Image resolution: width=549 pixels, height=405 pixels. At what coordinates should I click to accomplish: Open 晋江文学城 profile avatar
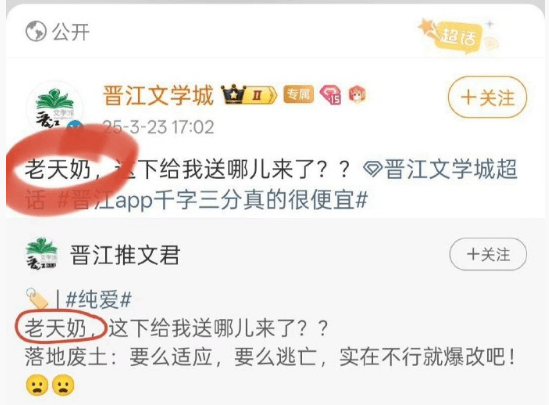pyautogui.click(x=55, y=109)
